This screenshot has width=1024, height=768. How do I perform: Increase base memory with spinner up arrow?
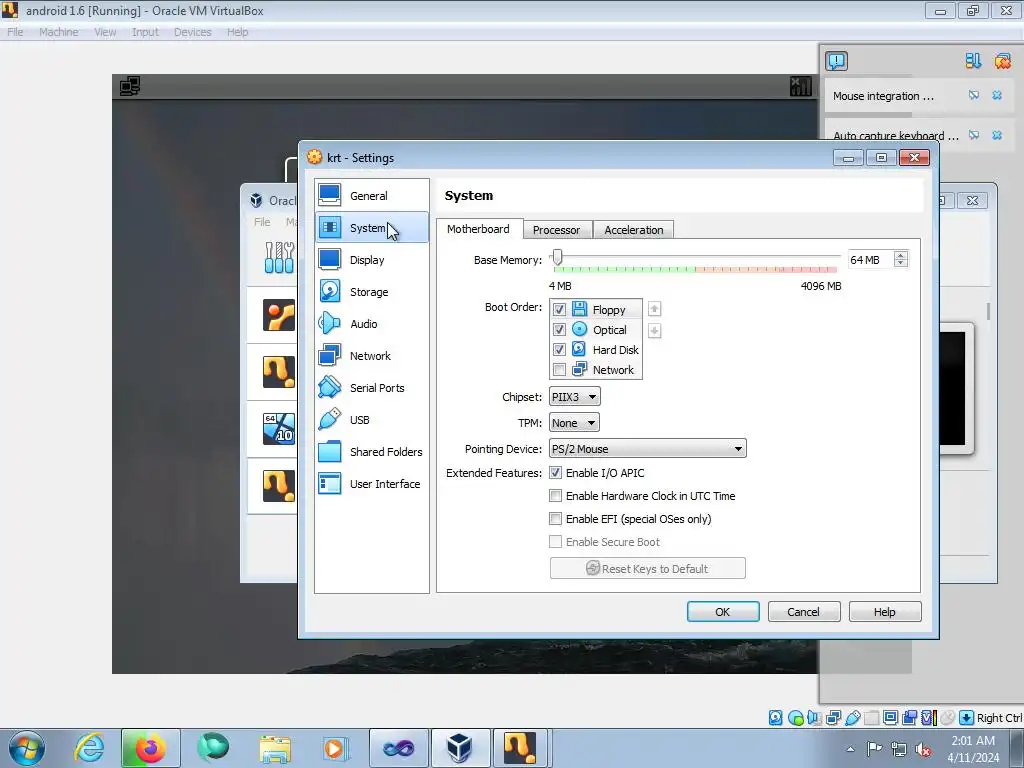click(901, 255)
